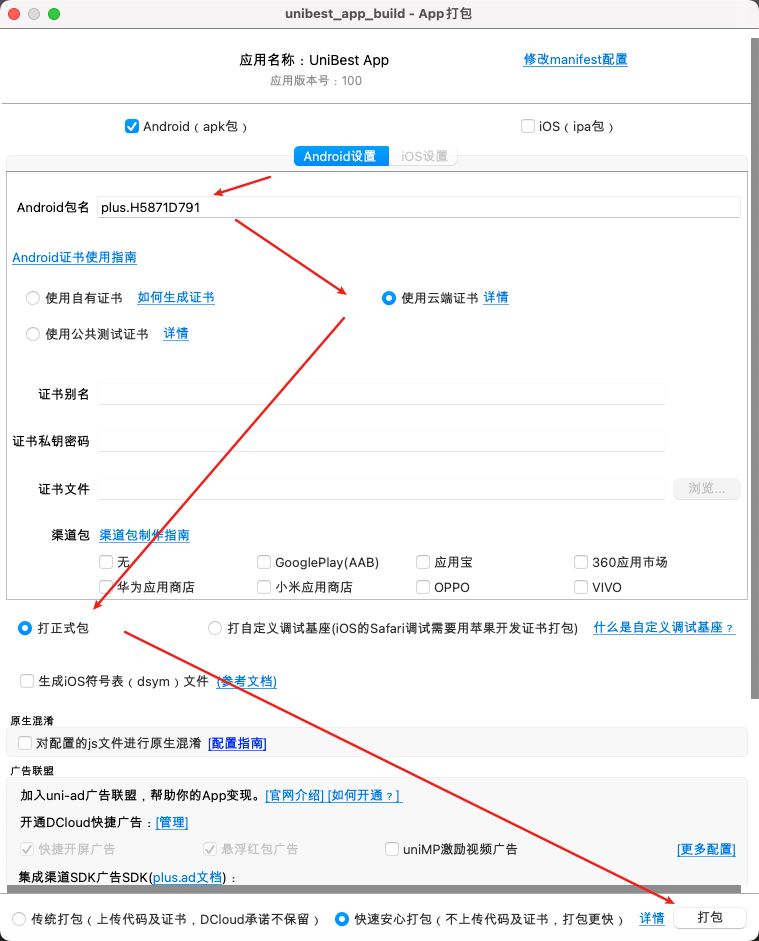Open the 配置指南 link
Screen dimensions: 759x941
(237, 744)
